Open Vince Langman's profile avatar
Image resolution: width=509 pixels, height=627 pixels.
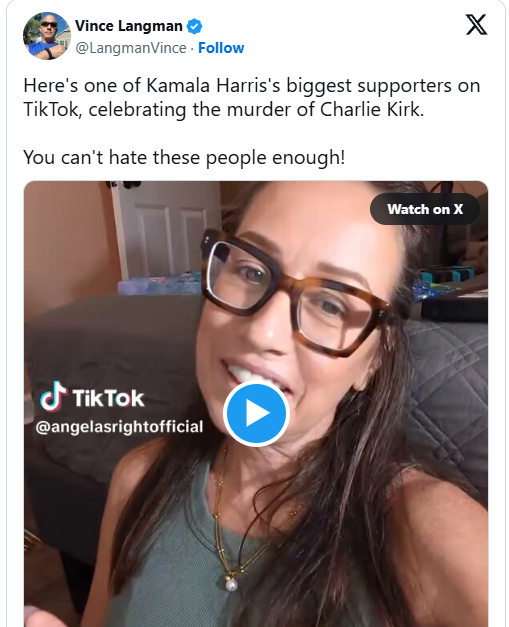click(47, 36)
